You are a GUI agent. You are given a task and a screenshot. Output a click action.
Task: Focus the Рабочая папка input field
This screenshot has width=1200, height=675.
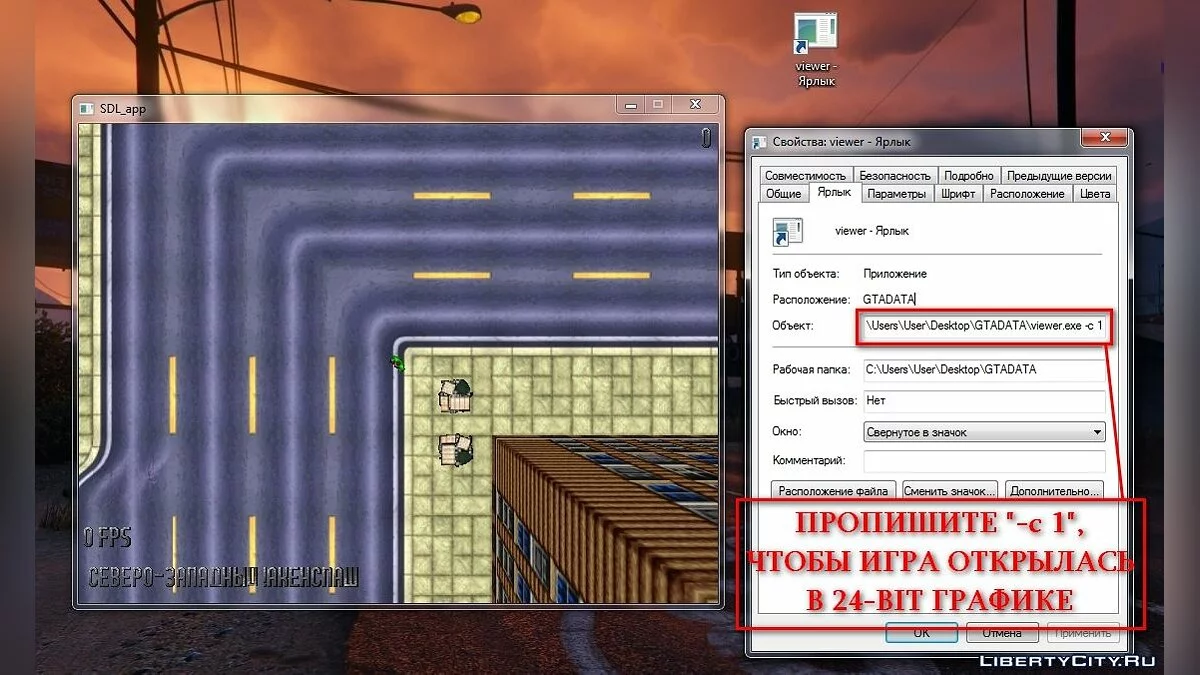(x=984, y=369)
